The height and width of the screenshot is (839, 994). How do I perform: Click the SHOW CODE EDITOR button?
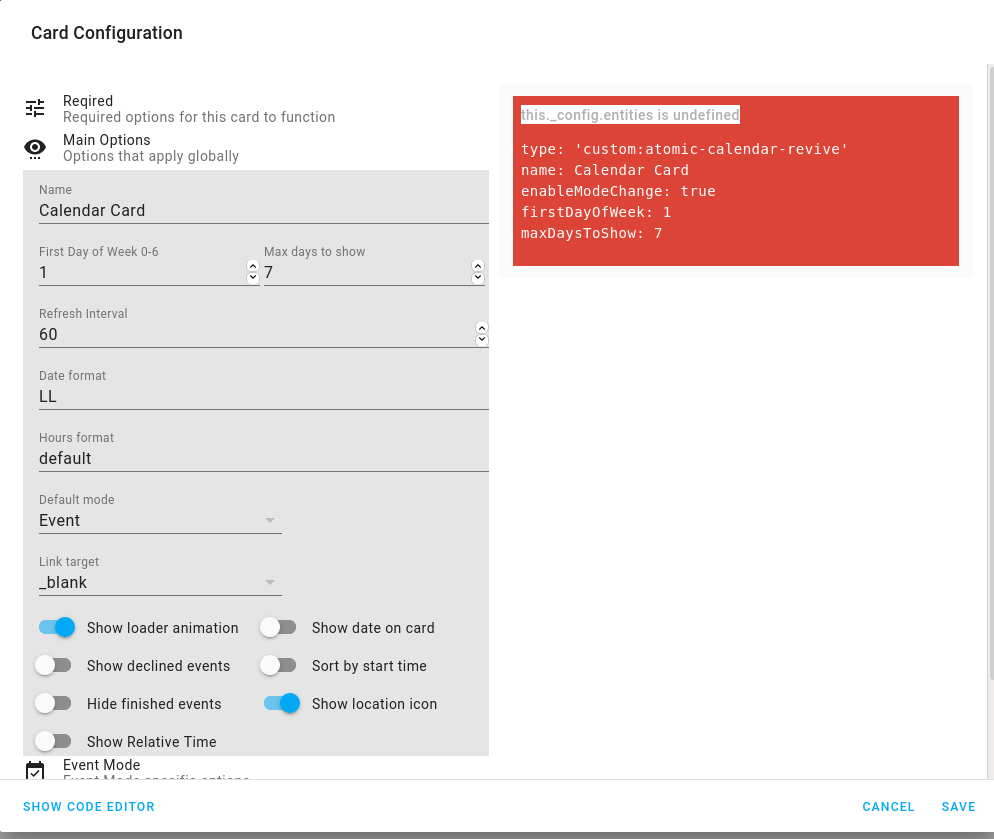tap(88, 807)
